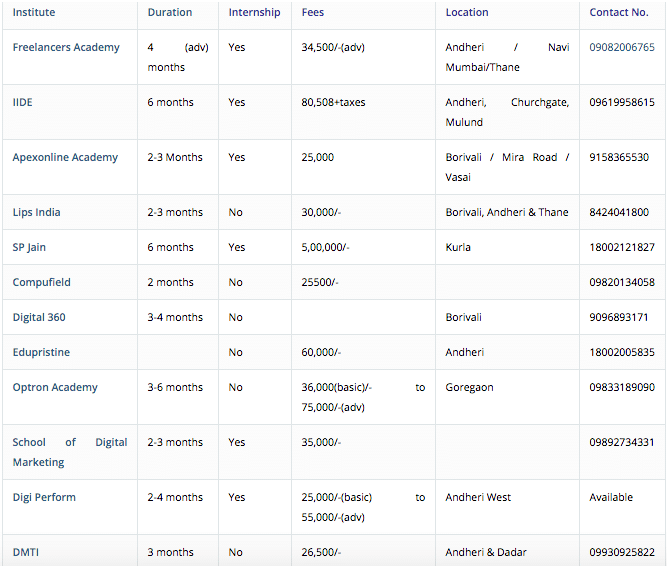
Task: Select 3 months duration for DMTI
Action: 171,552
